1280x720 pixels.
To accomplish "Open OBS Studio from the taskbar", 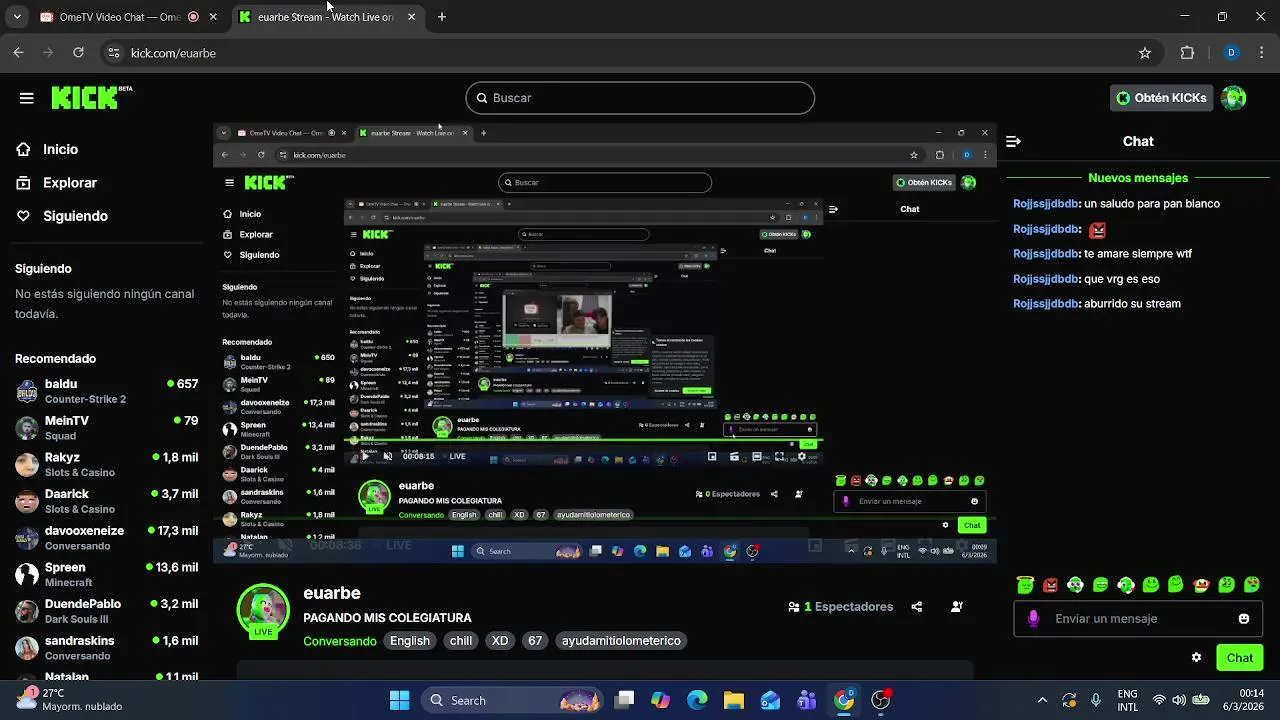I will [881, 700].
